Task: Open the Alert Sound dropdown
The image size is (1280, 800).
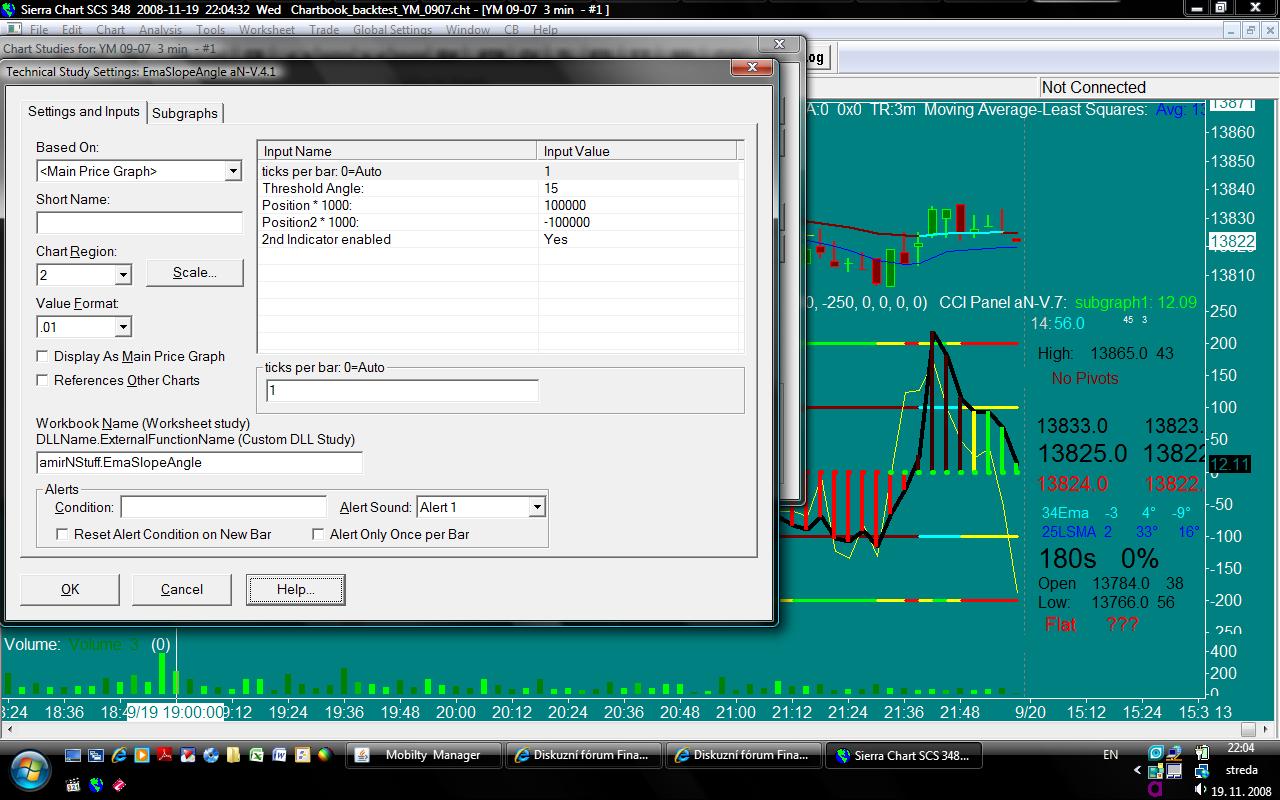Action: (536, 508)
